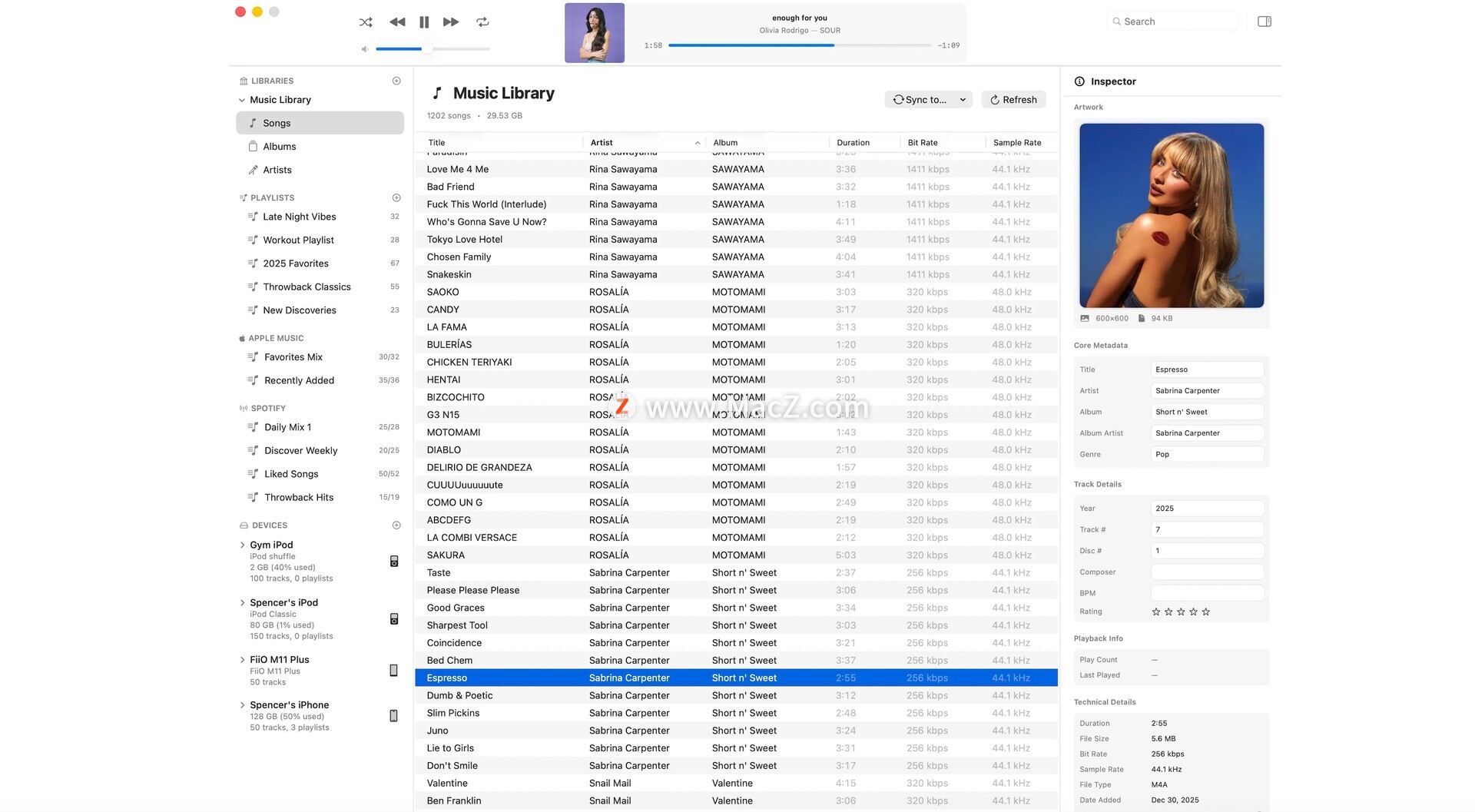Set the rating to one star
The image size is (1475, 812).
[1156, 612]
